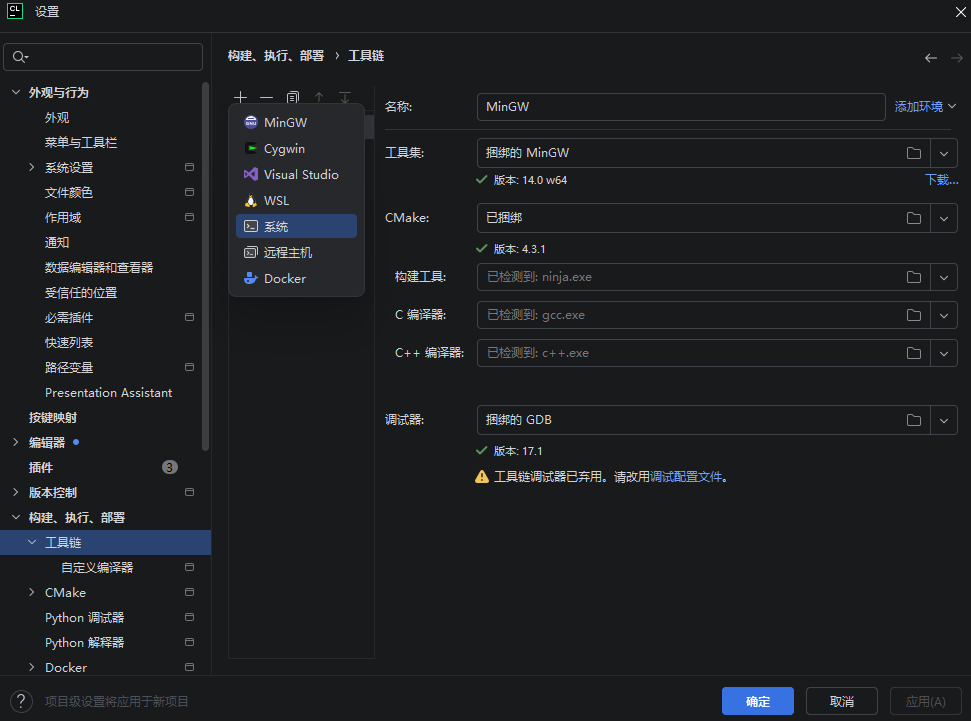Click project-level icon beside 版本控制
The width and height of the screenshot is (971, 721).
coord(189,492)
